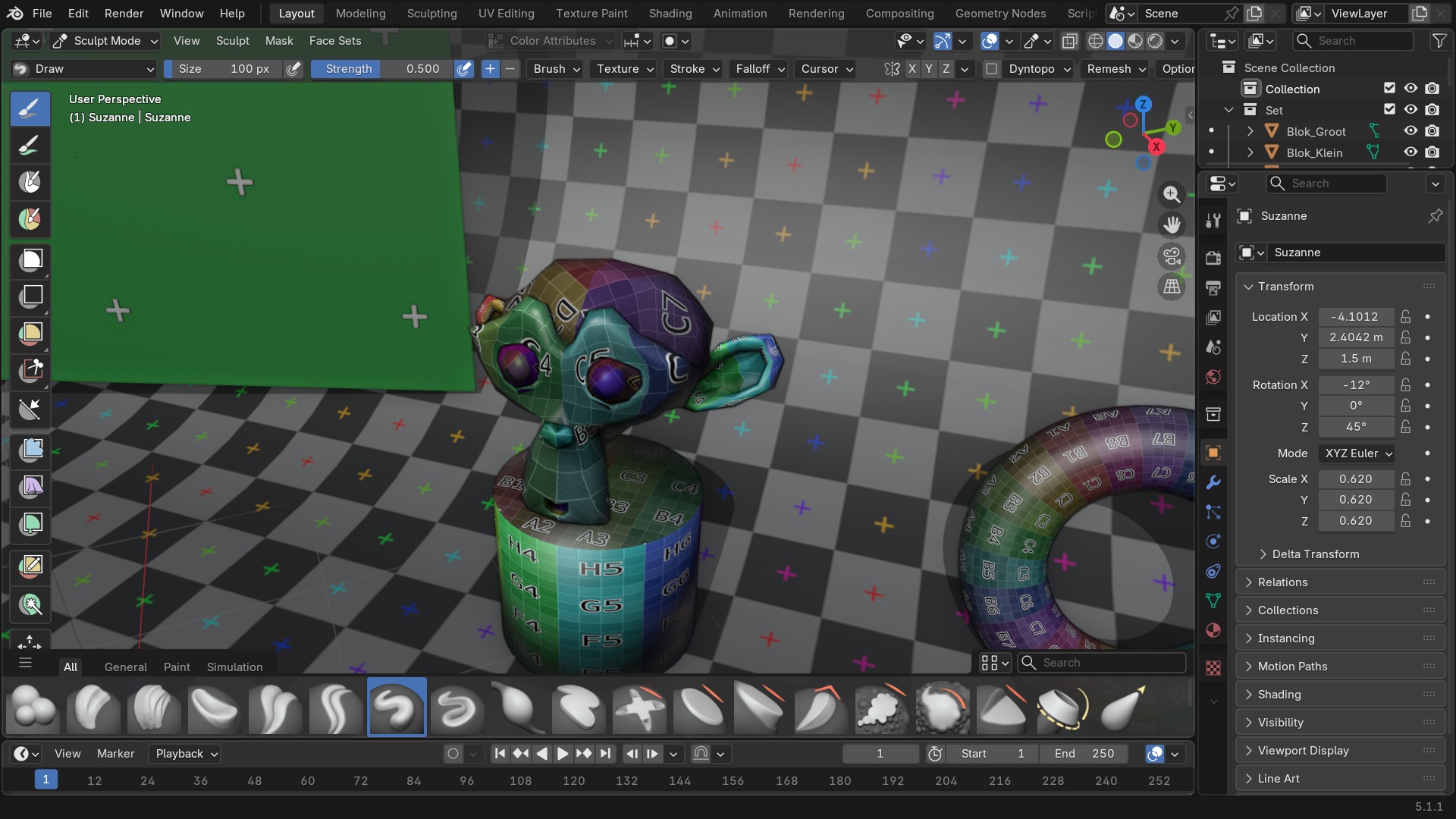1456x819 pixels.
Task: Toggle the Collection exclude checkbox
Action: [1389, 89]
